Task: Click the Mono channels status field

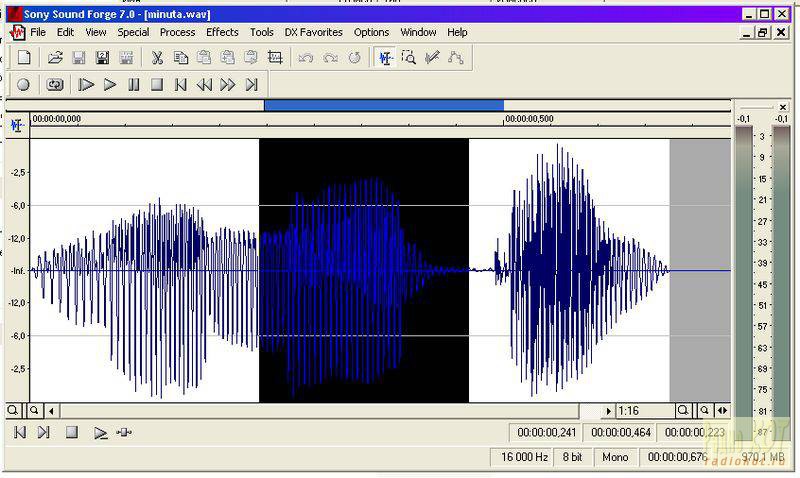Action: click(x=615, y=457)
